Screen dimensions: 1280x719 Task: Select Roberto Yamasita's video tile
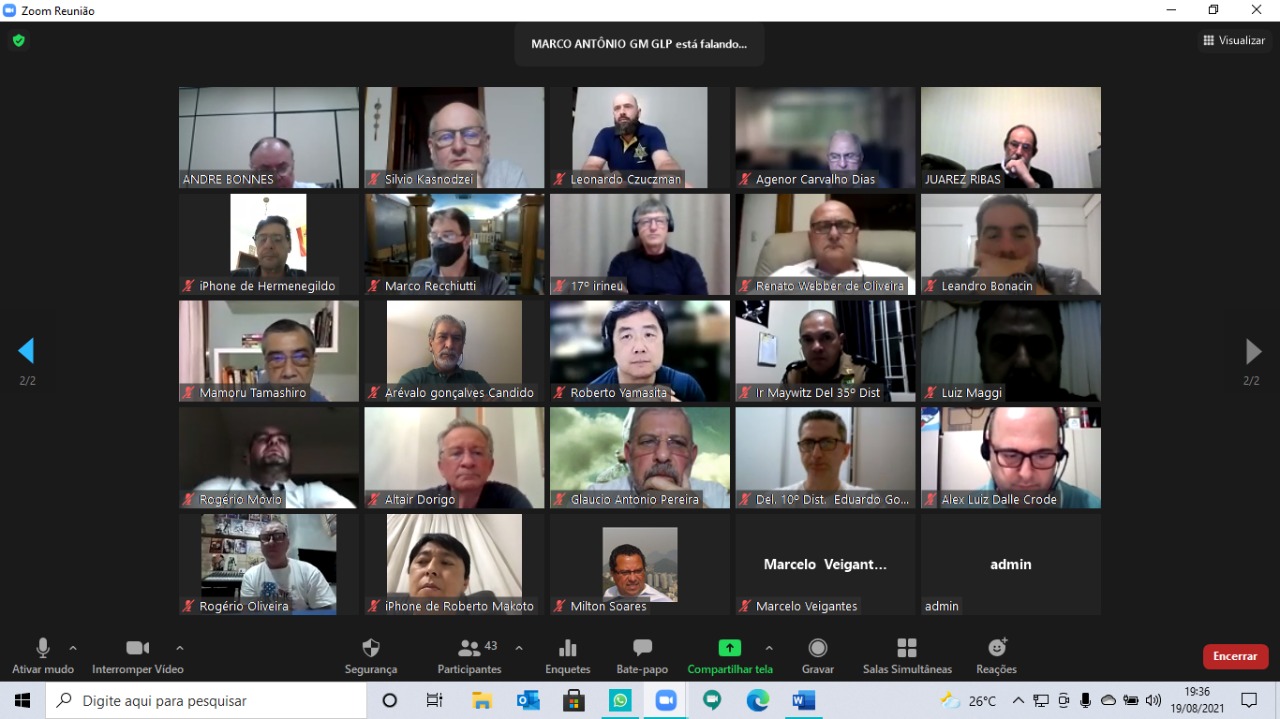[x=639, y=351]
